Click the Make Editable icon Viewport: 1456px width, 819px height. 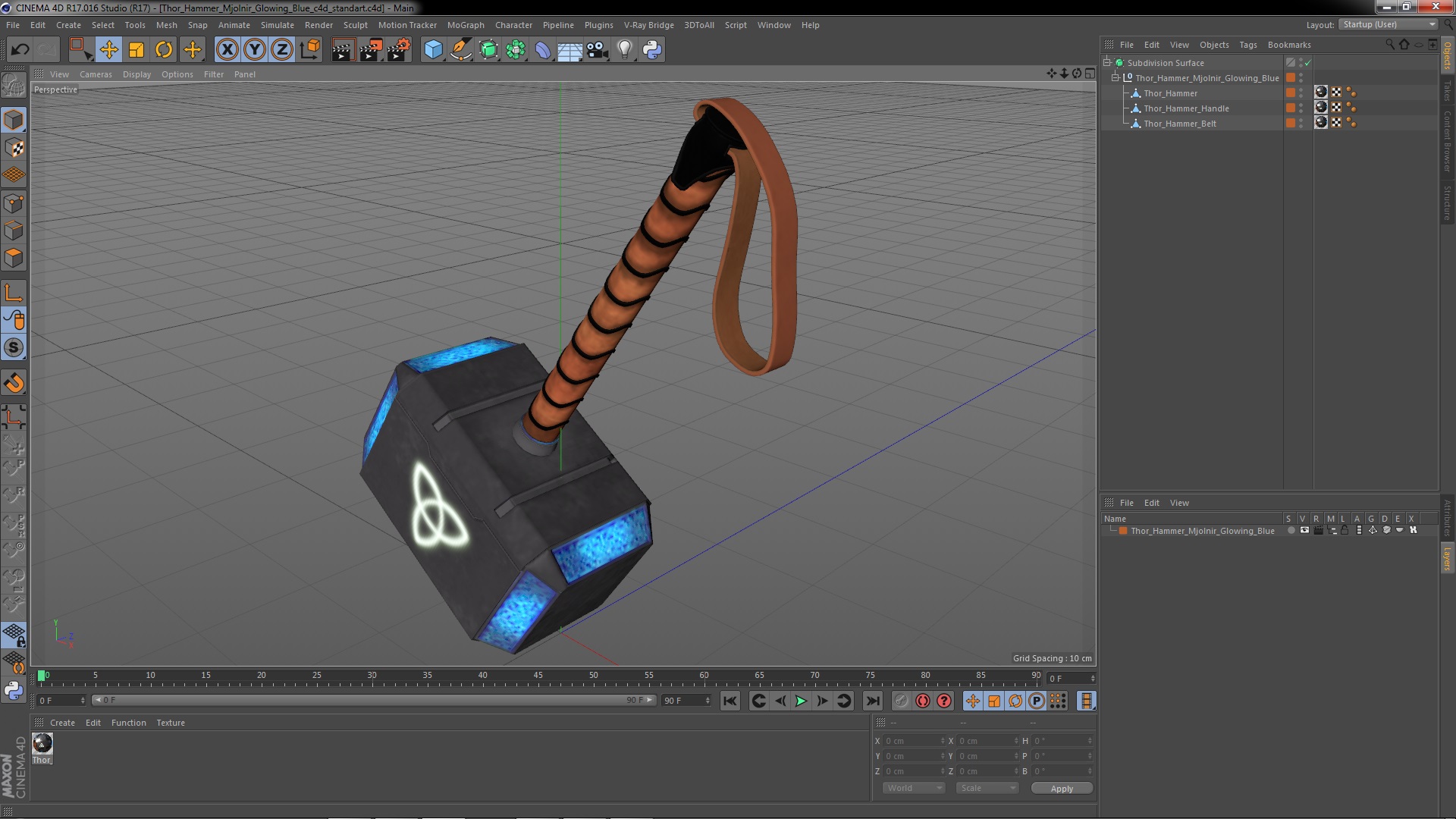(x=14, y=85)
